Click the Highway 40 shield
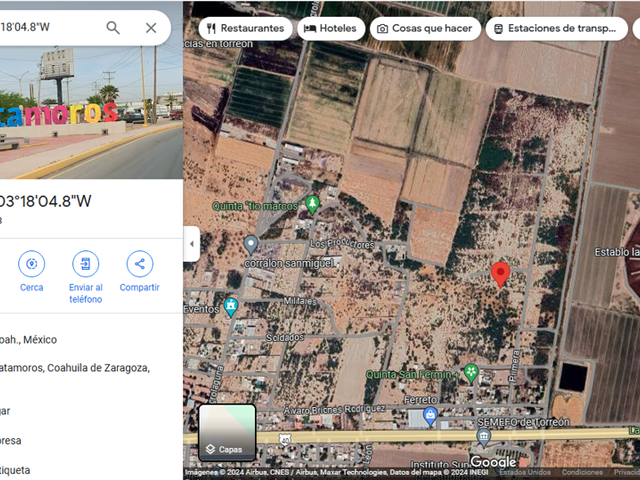Image resolution: width=640 pixels, height=480 pixels. [x=285, y=440]
